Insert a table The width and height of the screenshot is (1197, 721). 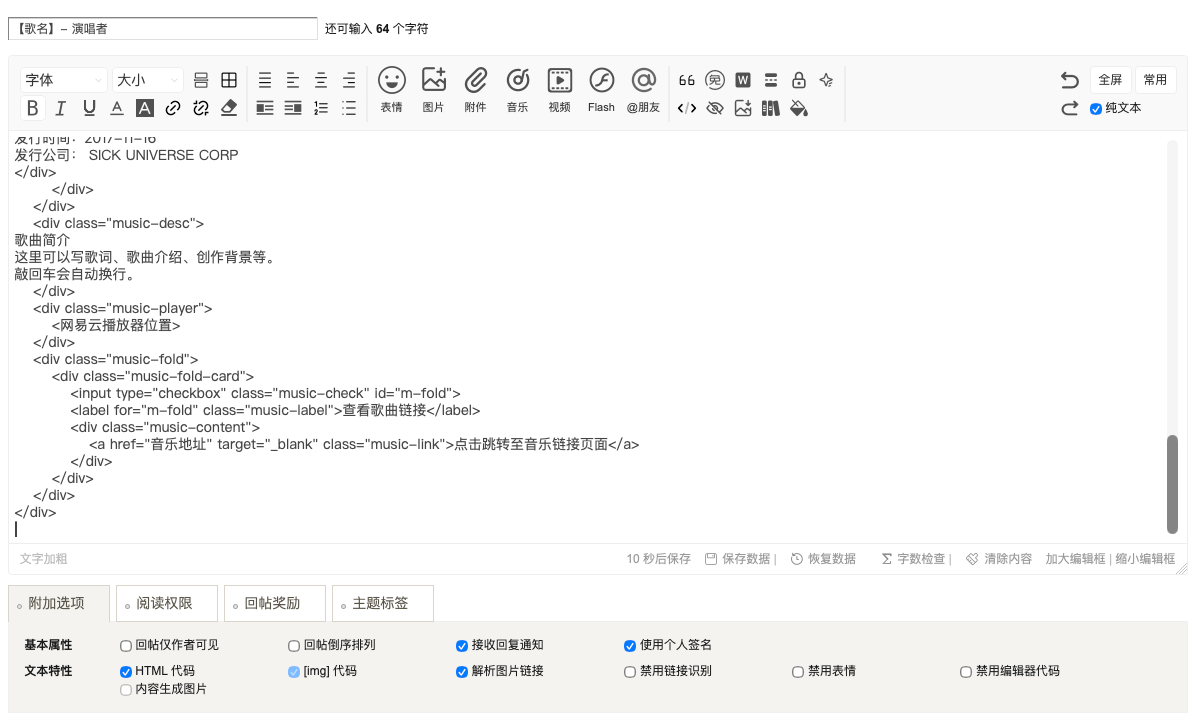click(x=228, y=80)
